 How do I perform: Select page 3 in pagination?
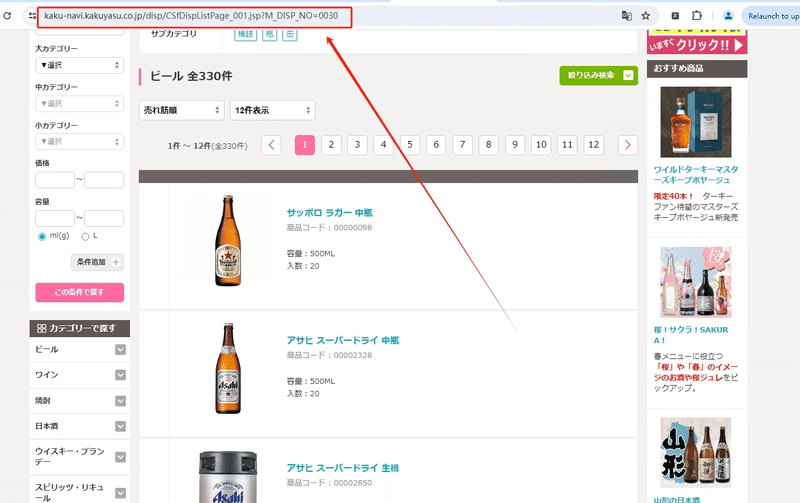point(357,145)
